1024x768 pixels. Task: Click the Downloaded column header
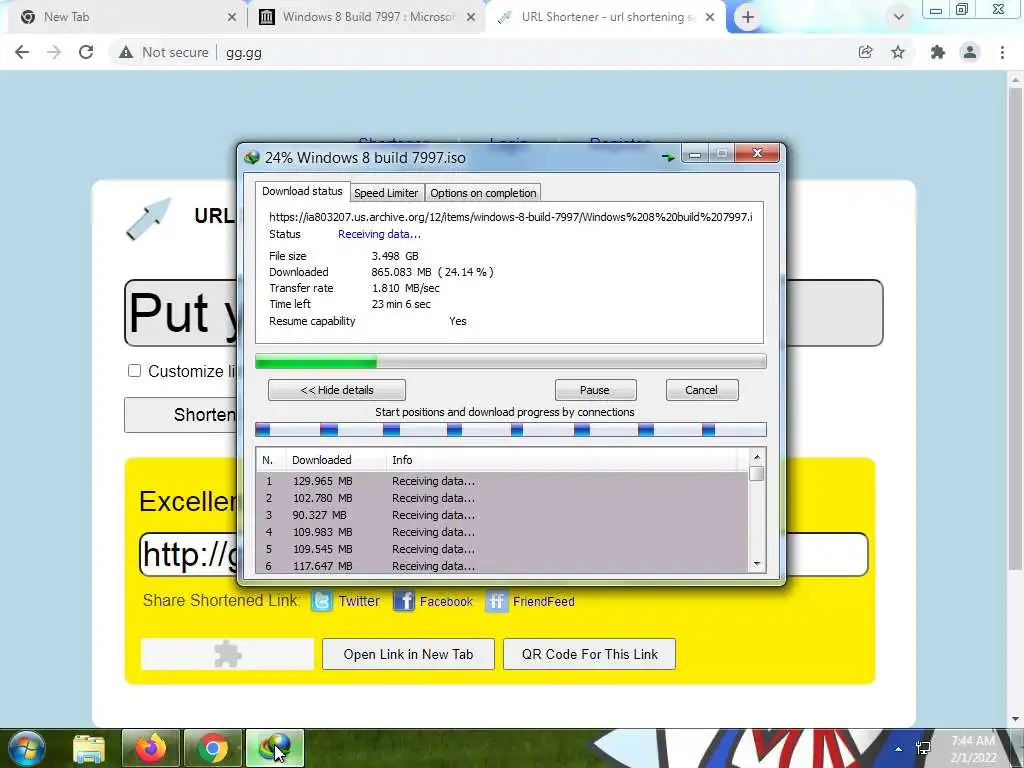pyautogui.click(x=336, y=460)
